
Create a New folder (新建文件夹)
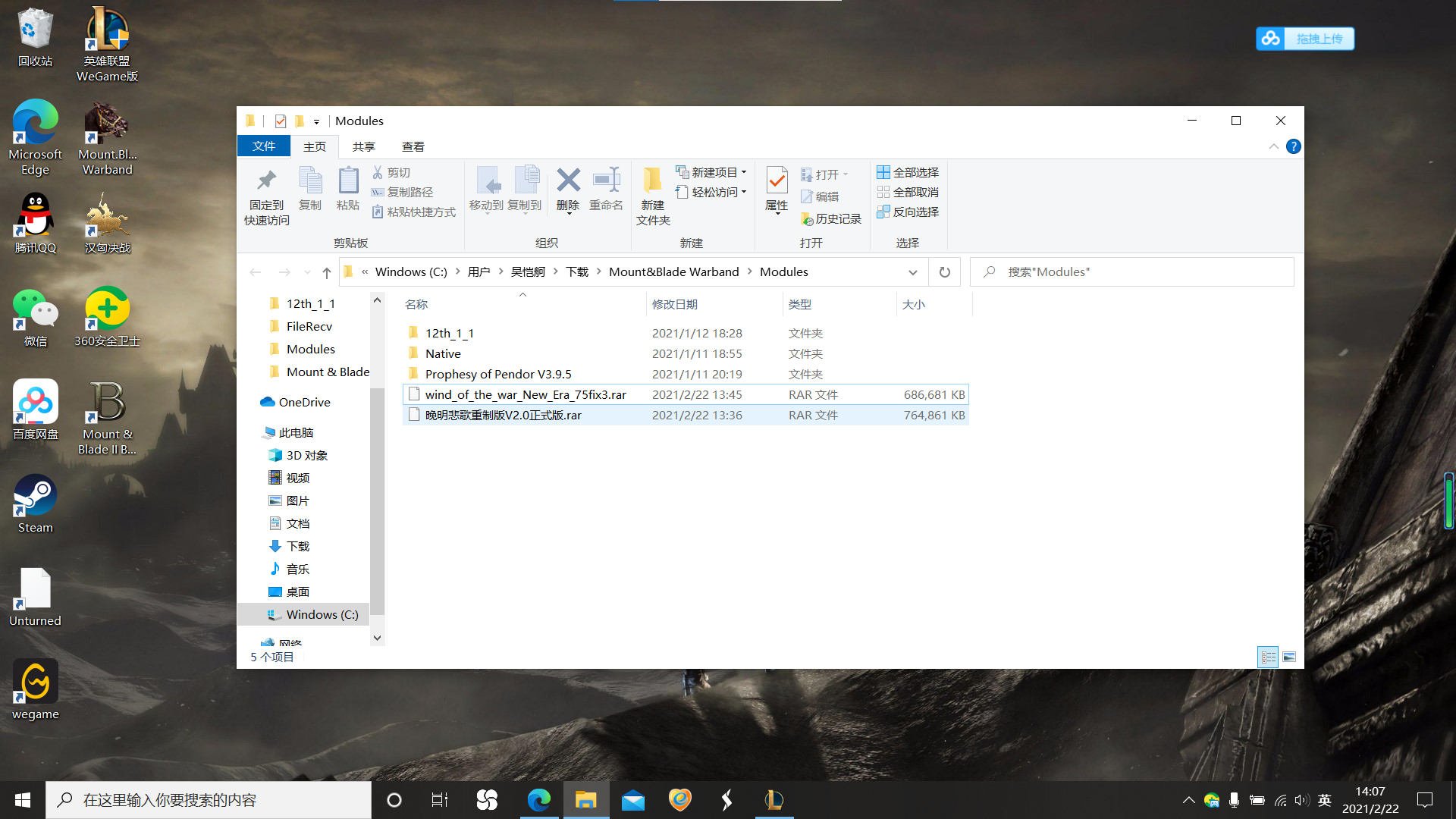pos(653,196)
